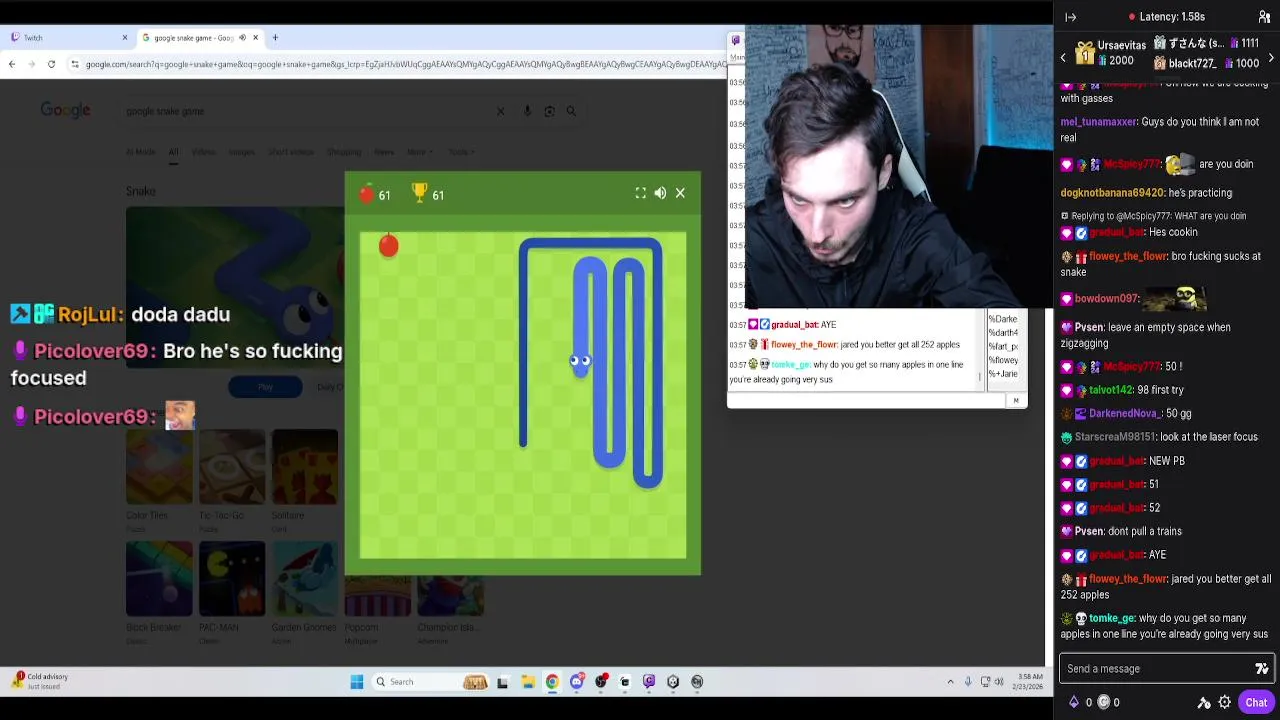Viewport: 1280px width, 720px height.
Task: Switch to Videos results tab
Action: click(203, 152)
